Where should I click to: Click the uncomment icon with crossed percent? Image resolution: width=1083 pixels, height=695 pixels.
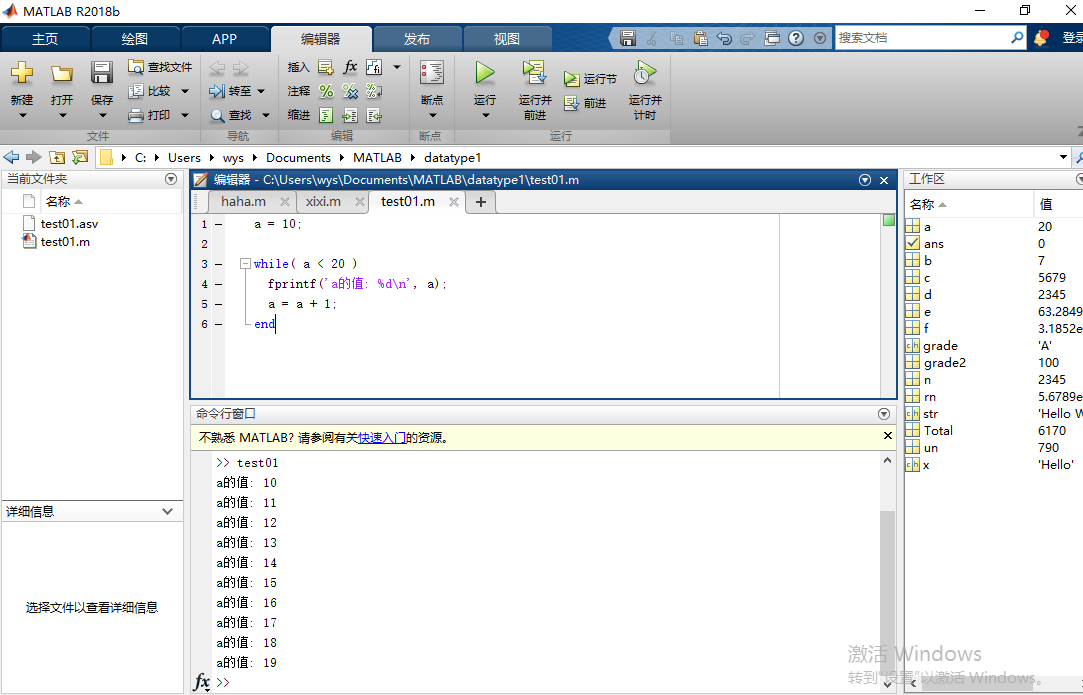350,91
